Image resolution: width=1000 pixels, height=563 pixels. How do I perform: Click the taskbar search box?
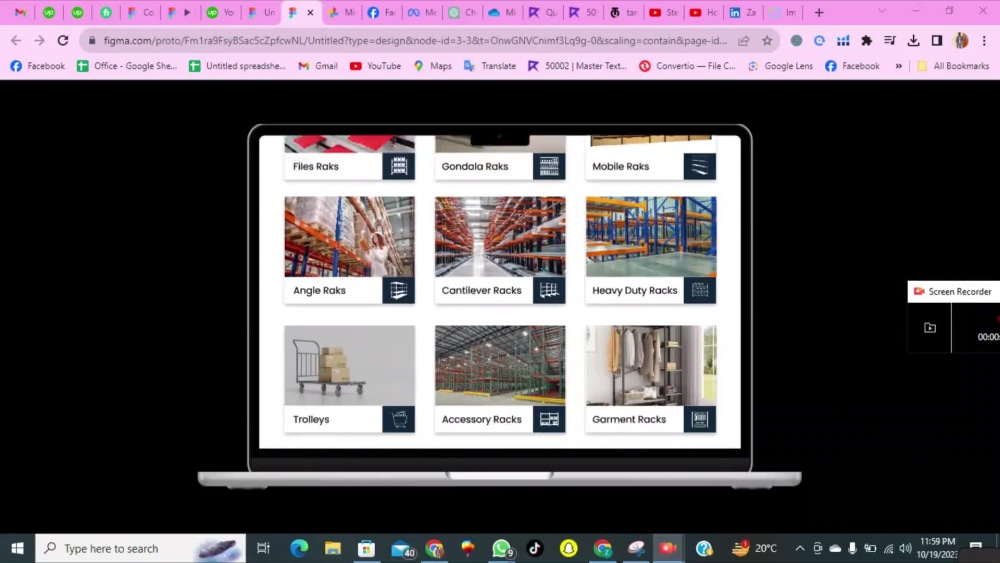click(x=140, y=548)
